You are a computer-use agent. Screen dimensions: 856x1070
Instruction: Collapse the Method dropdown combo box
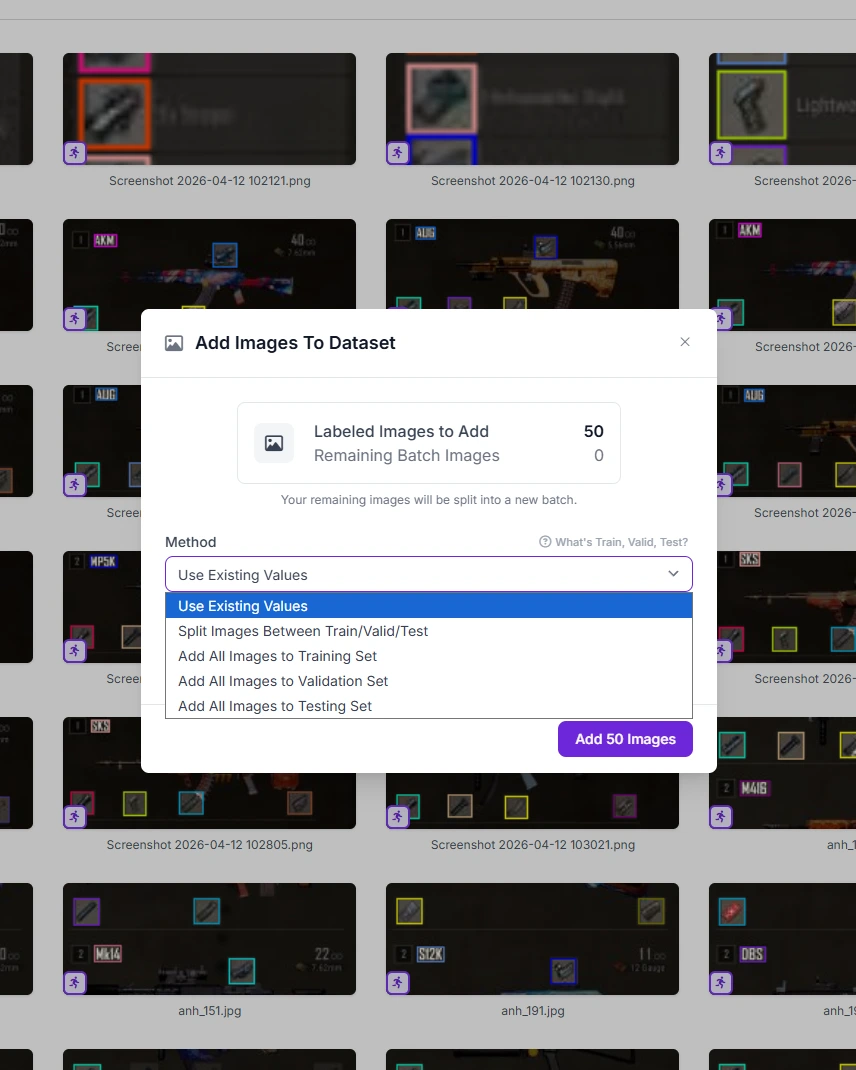(x=429, y=575)
